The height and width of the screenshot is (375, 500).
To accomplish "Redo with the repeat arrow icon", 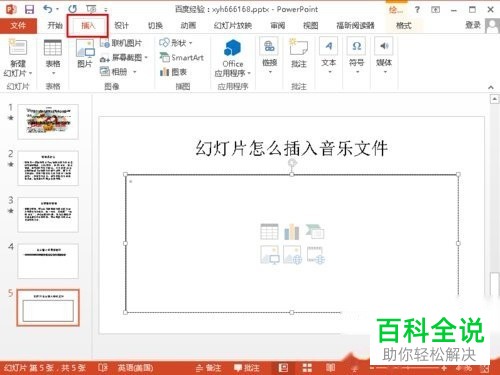I will 72,9.
